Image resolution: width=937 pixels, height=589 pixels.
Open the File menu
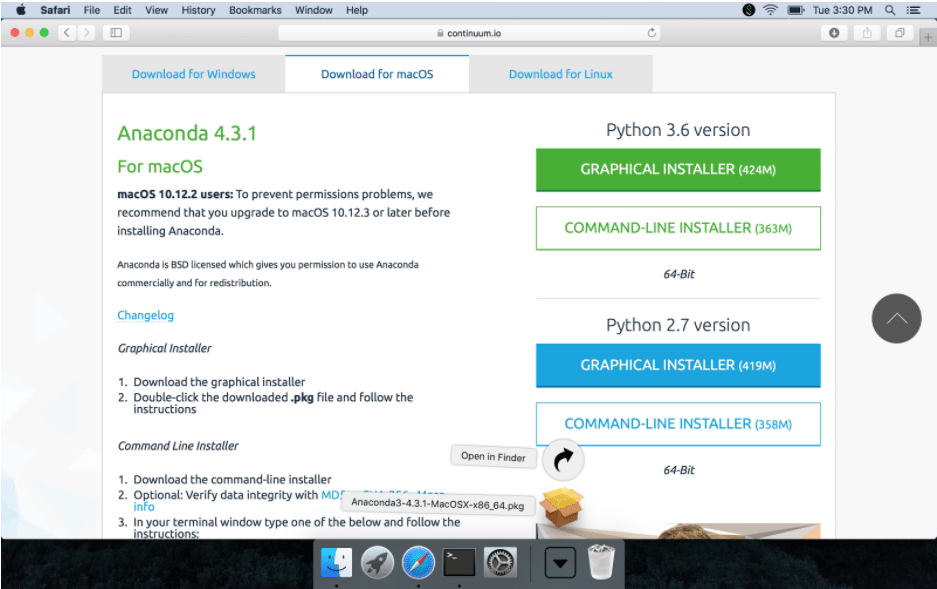[x=91, y=10]
